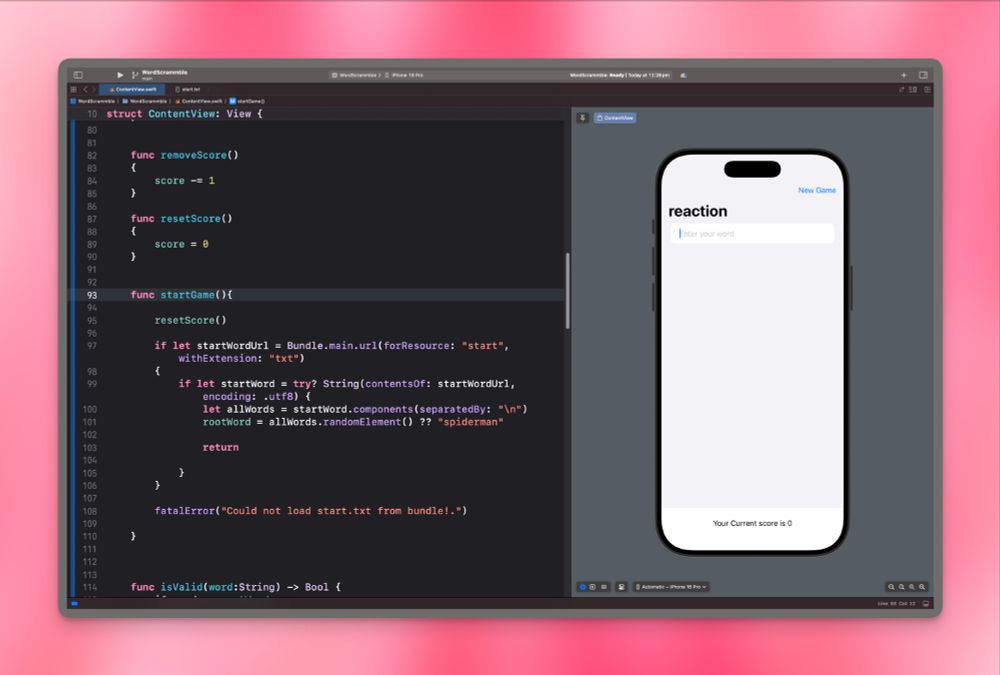
Task: Toggle the inspector panel icon
Action: (x=923, y=75)
